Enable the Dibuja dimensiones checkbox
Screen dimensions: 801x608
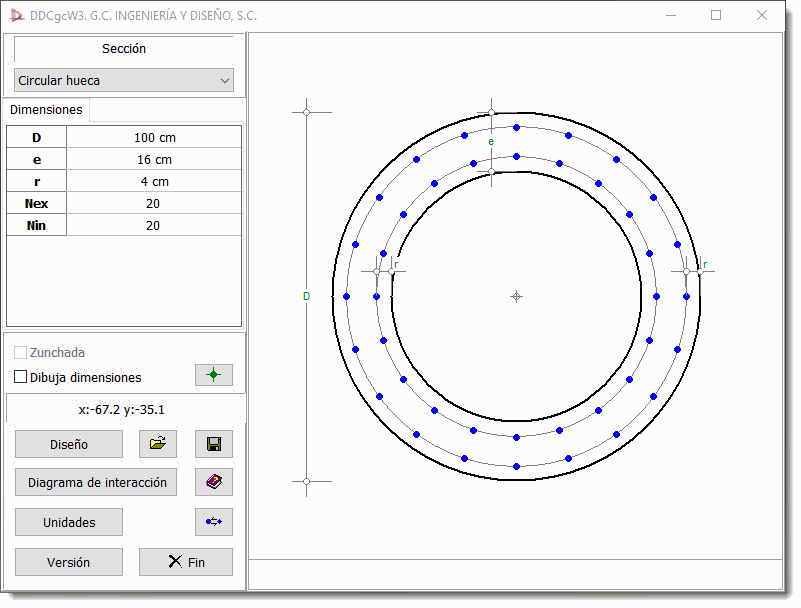click(x=20, y=377)
